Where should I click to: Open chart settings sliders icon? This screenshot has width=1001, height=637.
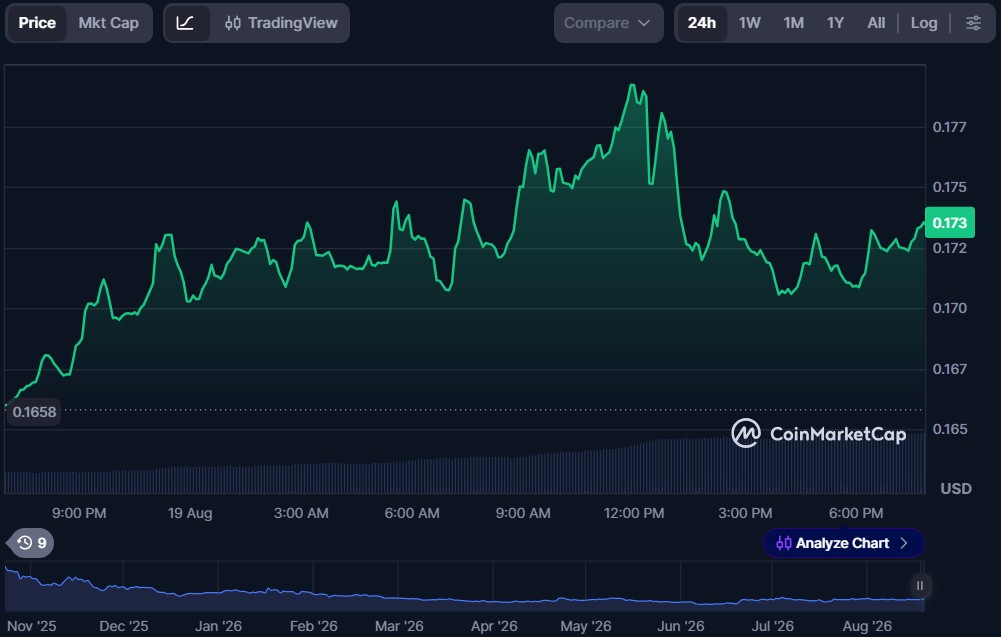[x=973, y=23]
